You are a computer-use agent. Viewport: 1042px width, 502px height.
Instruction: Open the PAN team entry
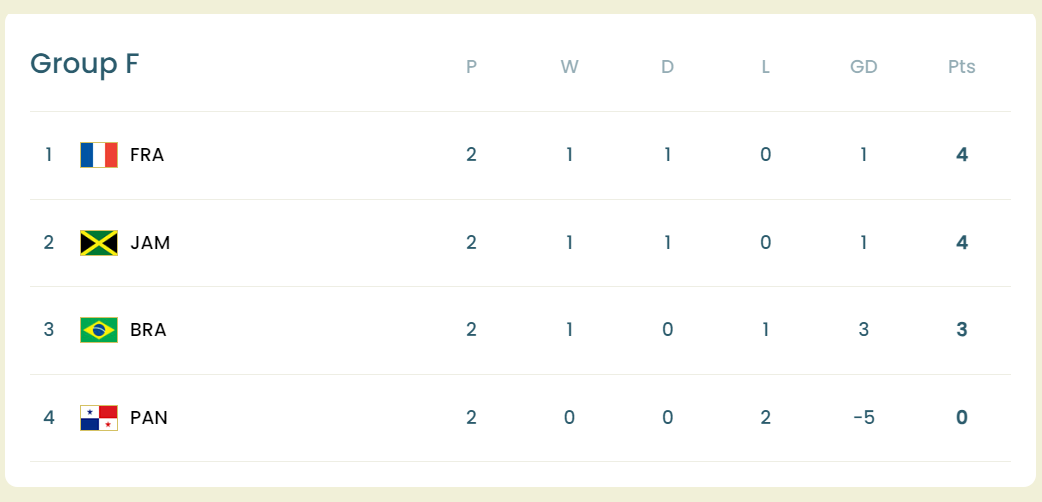pos(149,418)
